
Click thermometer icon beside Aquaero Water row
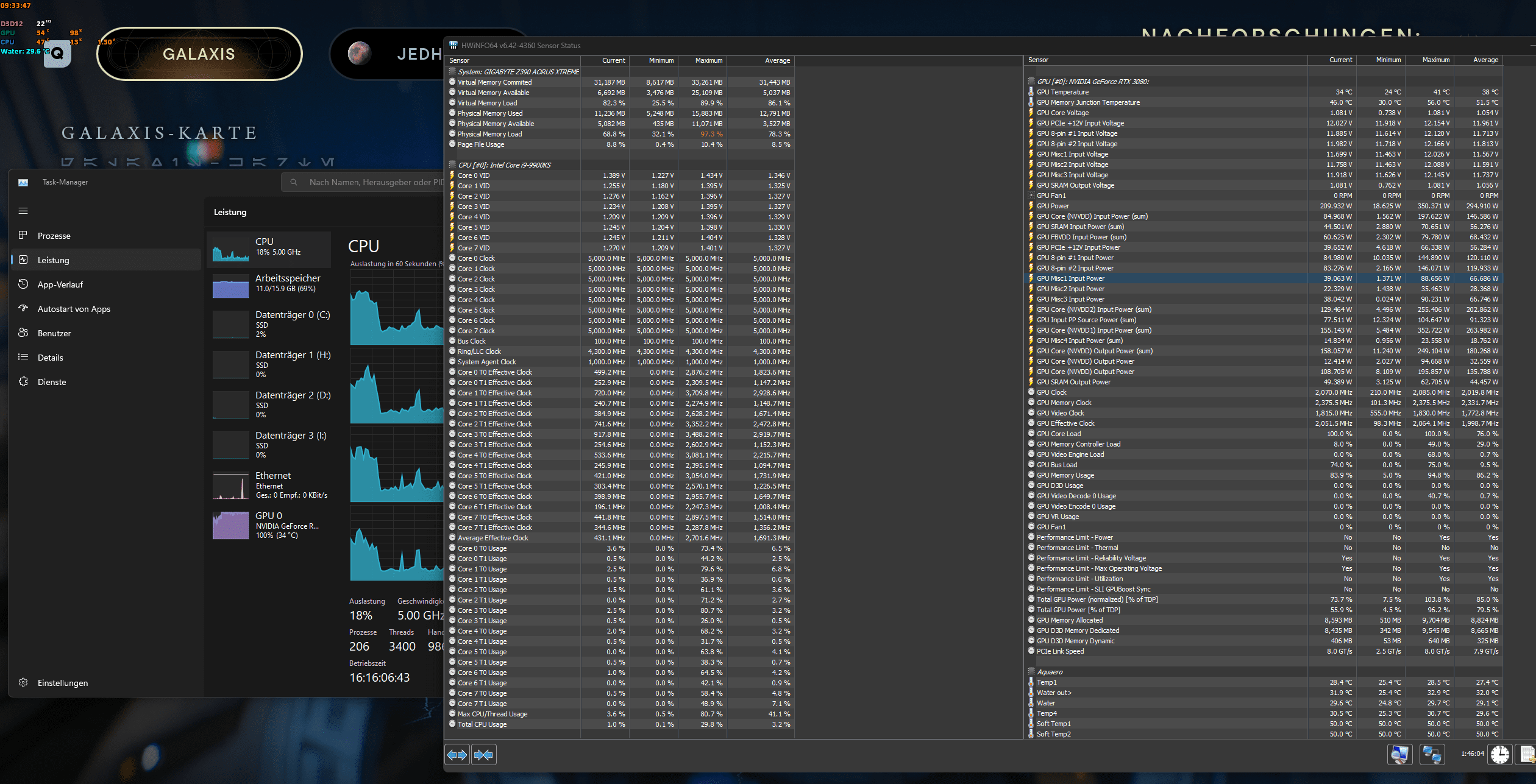(x=1031, y=703)
